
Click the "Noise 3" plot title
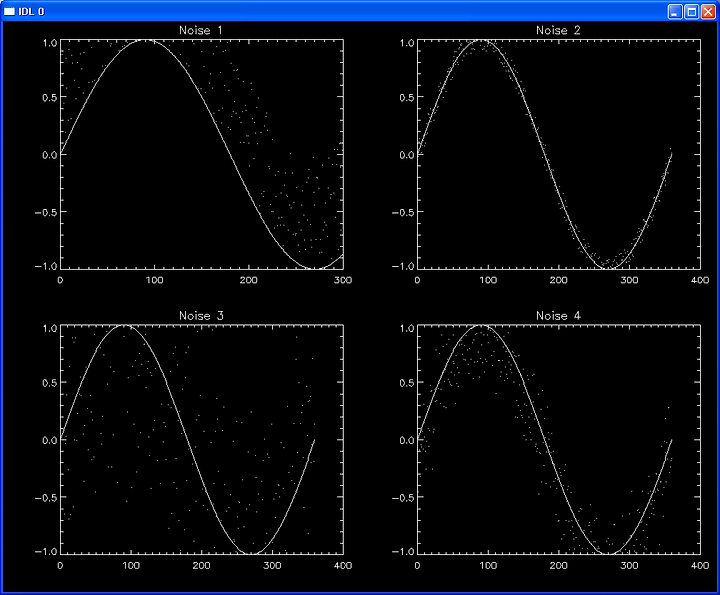[x=201, y=316]
